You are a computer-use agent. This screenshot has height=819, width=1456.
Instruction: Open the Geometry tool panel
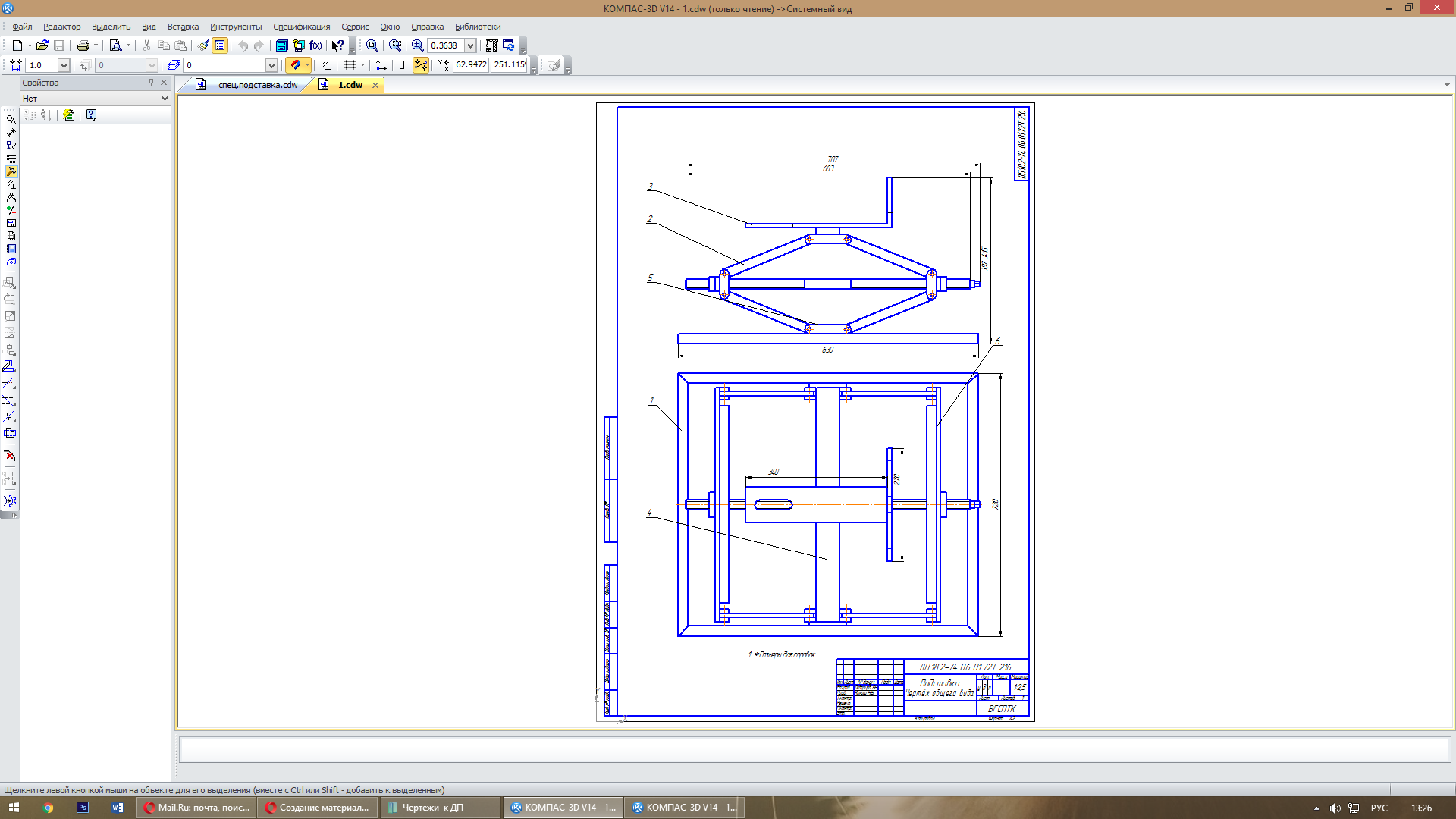11,119
